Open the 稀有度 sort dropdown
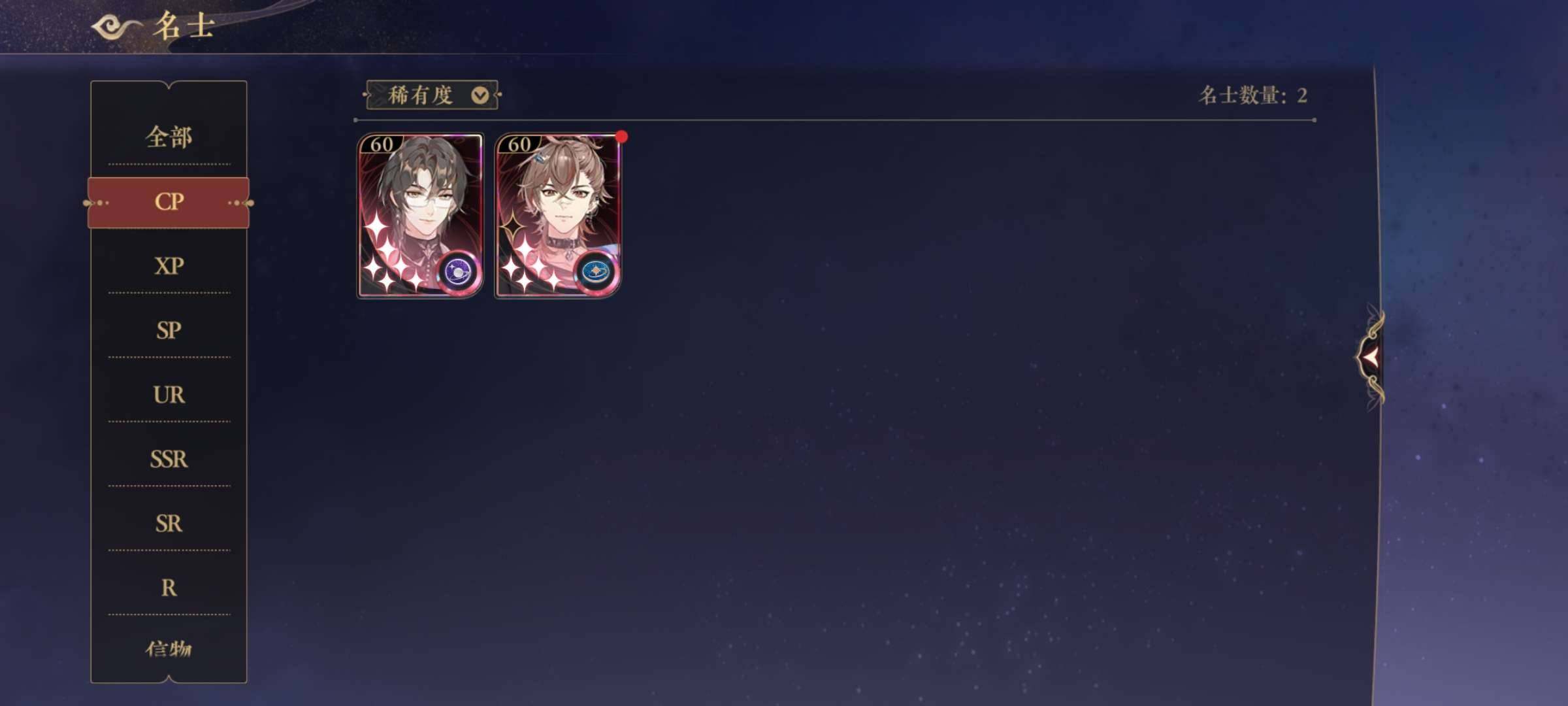 pos(432,95)
